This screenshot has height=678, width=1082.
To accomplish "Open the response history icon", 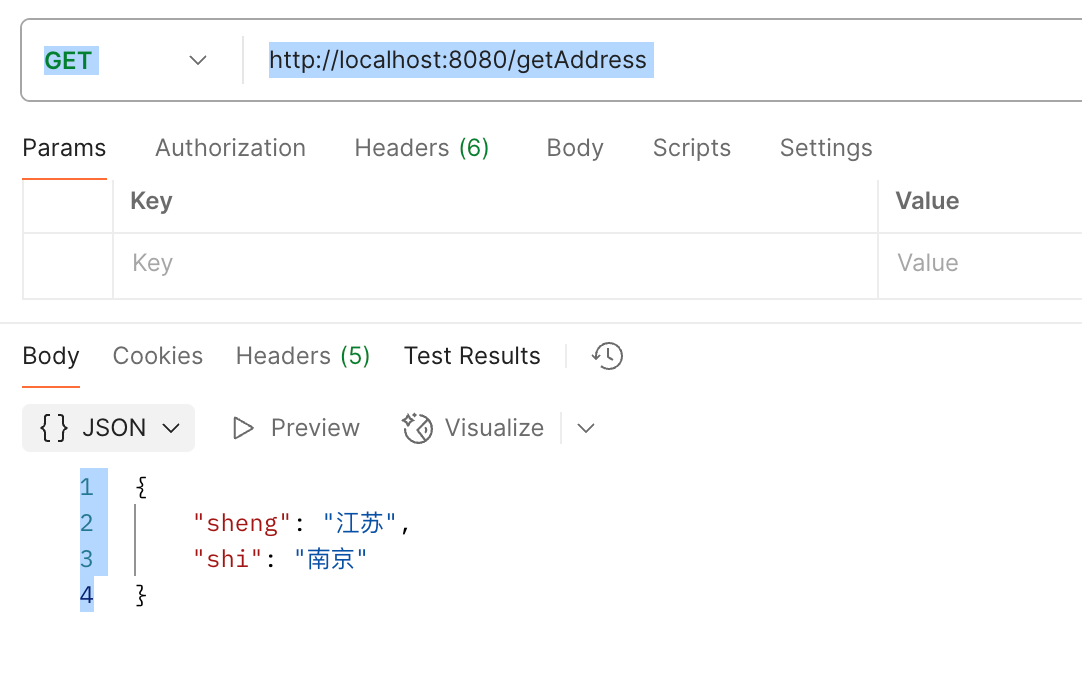I will pos(607,355).
